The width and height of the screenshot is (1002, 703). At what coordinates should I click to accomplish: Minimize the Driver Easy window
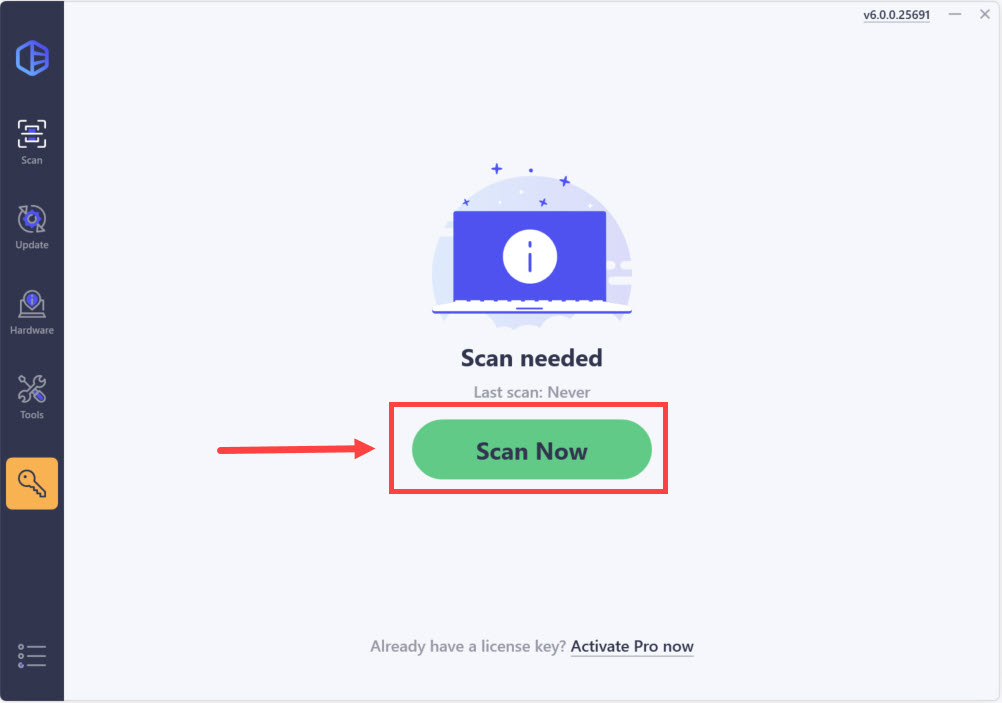pos(955,14)
